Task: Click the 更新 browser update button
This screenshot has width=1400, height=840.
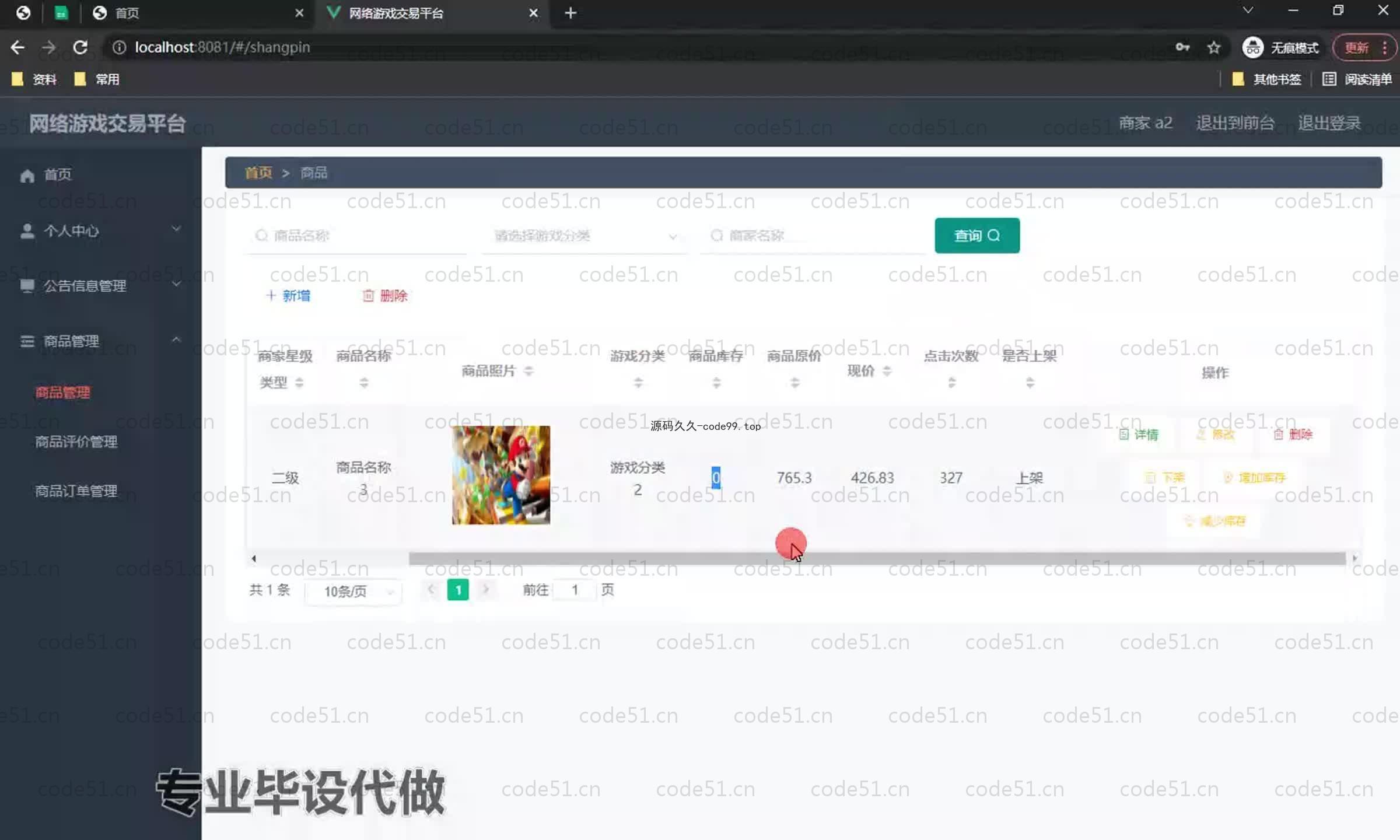Action: pos(1357,47)
